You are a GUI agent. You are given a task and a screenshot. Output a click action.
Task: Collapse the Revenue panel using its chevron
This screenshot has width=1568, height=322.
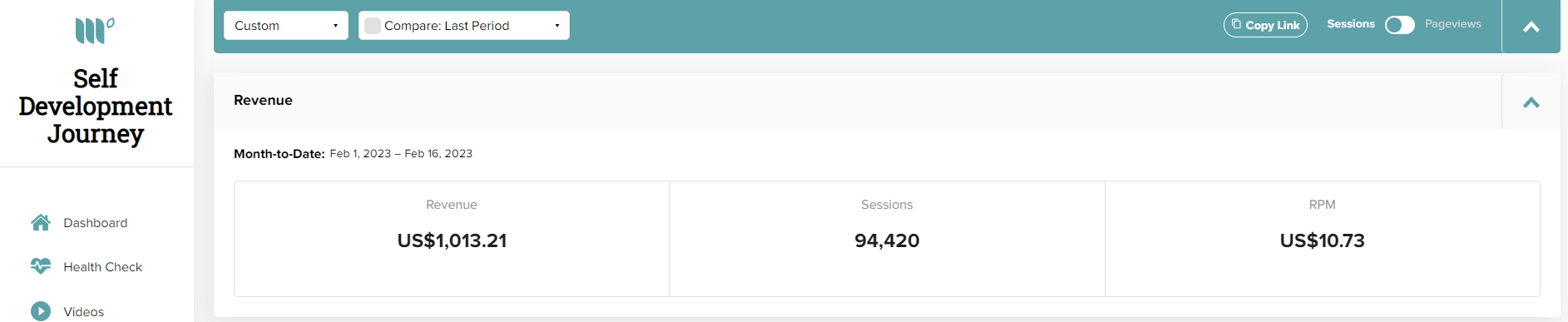(x=1531, y=102)
